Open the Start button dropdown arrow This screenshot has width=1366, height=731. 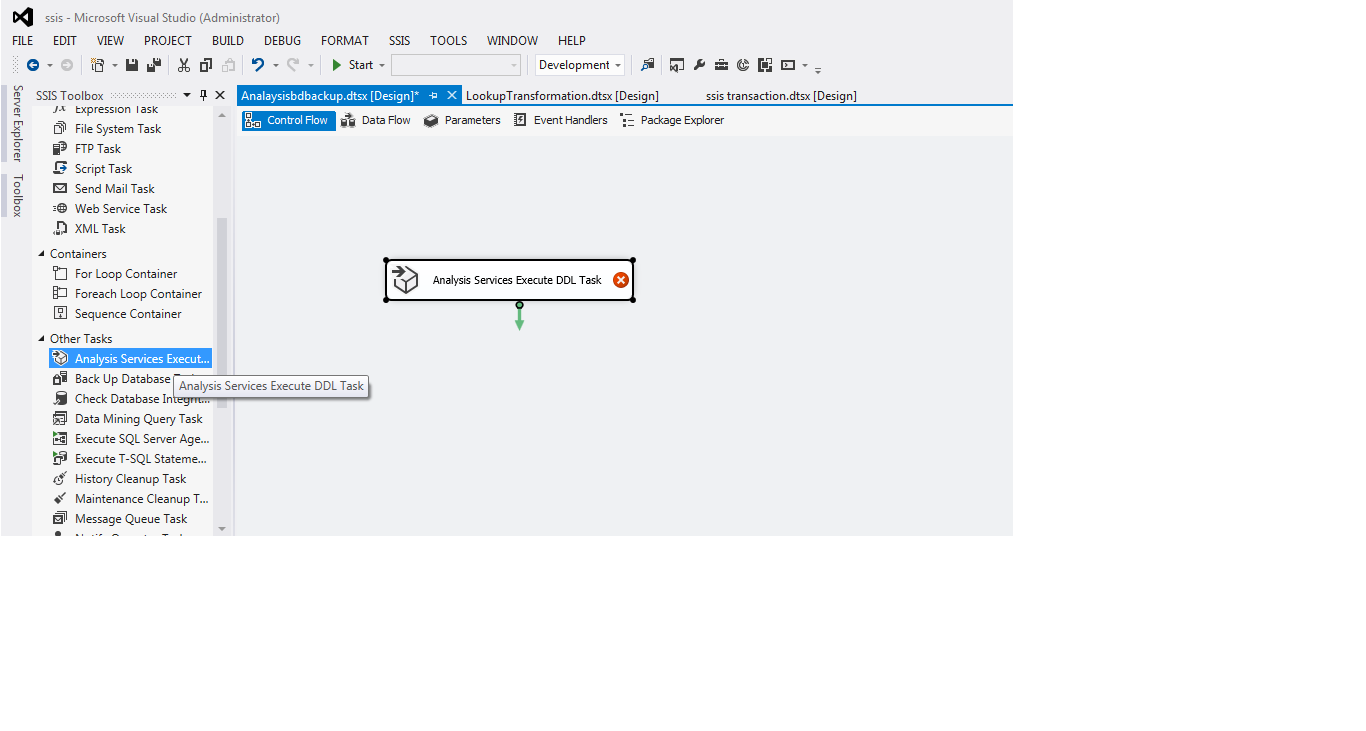381,66
